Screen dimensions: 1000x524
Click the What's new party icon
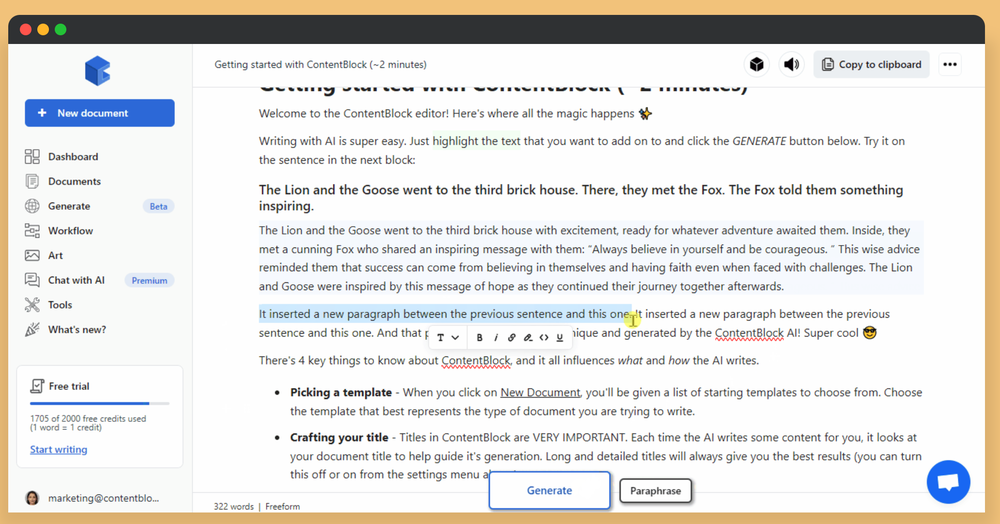coord(32,330)
